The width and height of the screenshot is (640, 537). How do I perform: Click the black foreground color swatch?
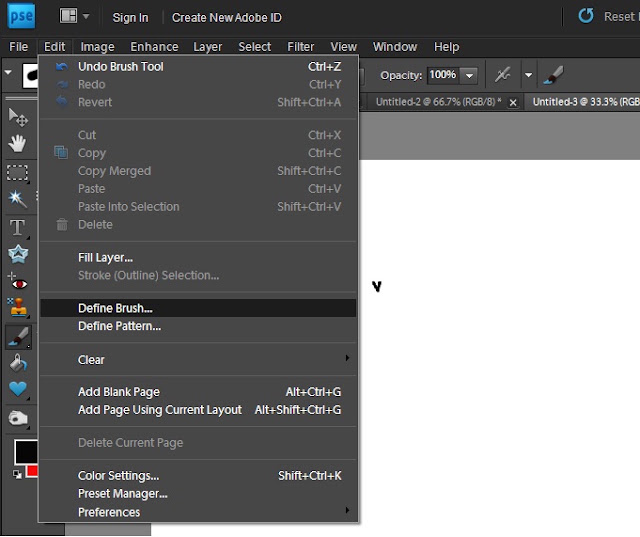[25, 452]
